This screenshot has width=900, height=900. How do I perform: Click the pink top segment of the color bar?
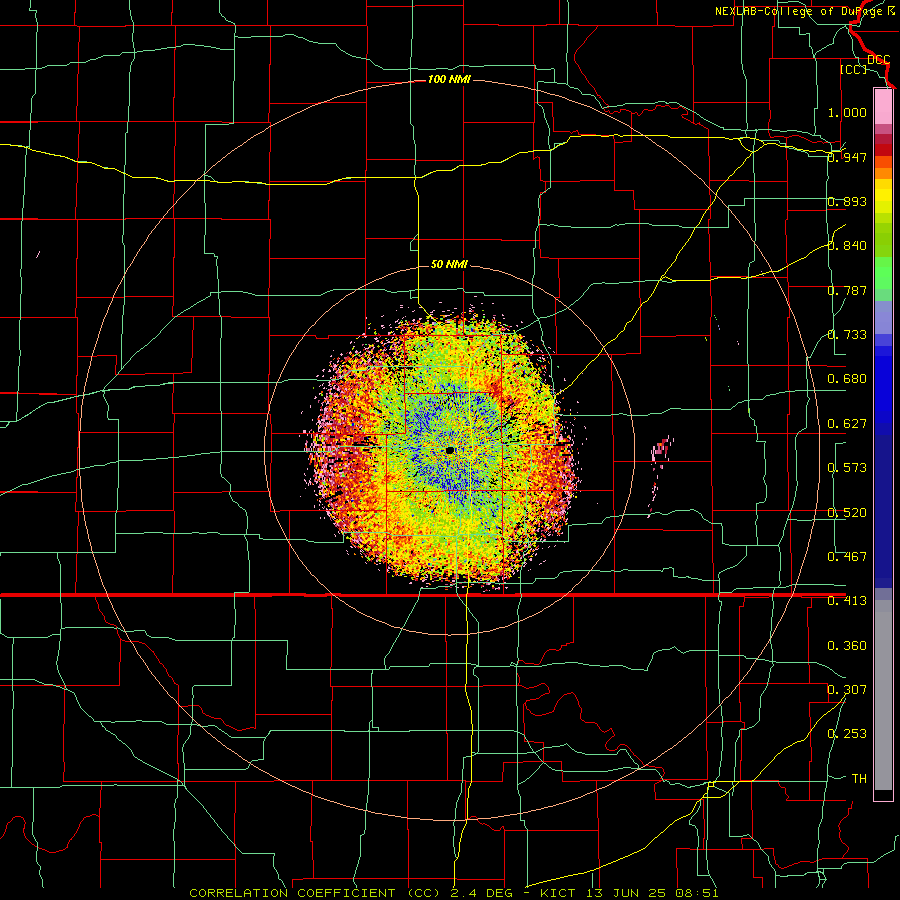(883, 107)
